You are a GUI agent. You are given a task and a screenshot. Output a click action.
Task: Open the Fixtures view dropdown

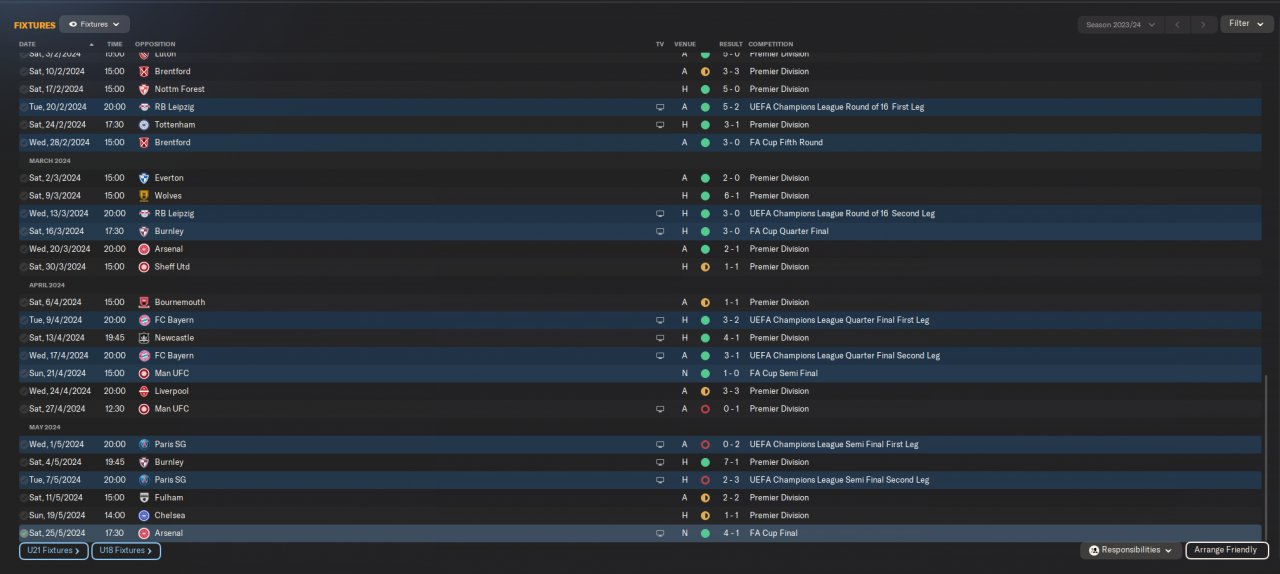(x=94, y=24)
